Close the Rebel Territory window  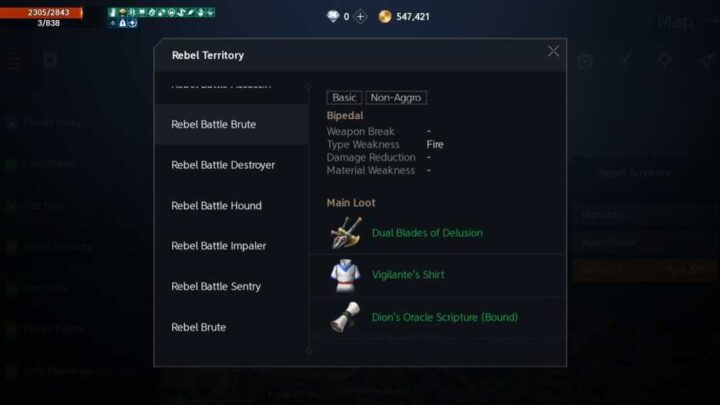(553, 51)
